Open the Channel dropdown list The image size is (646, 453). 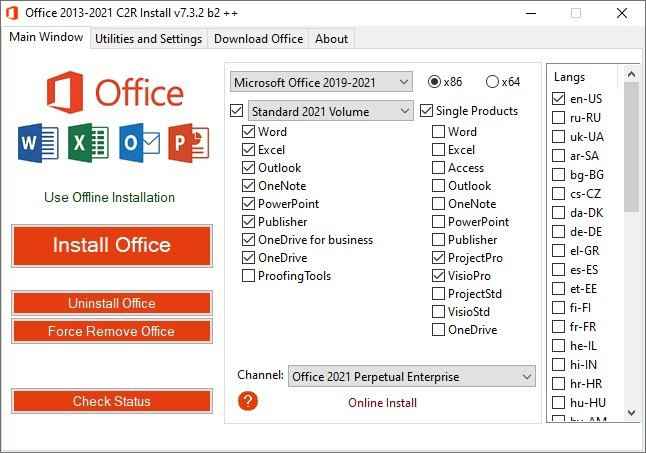pyautogui.click(x=412, y=377)
